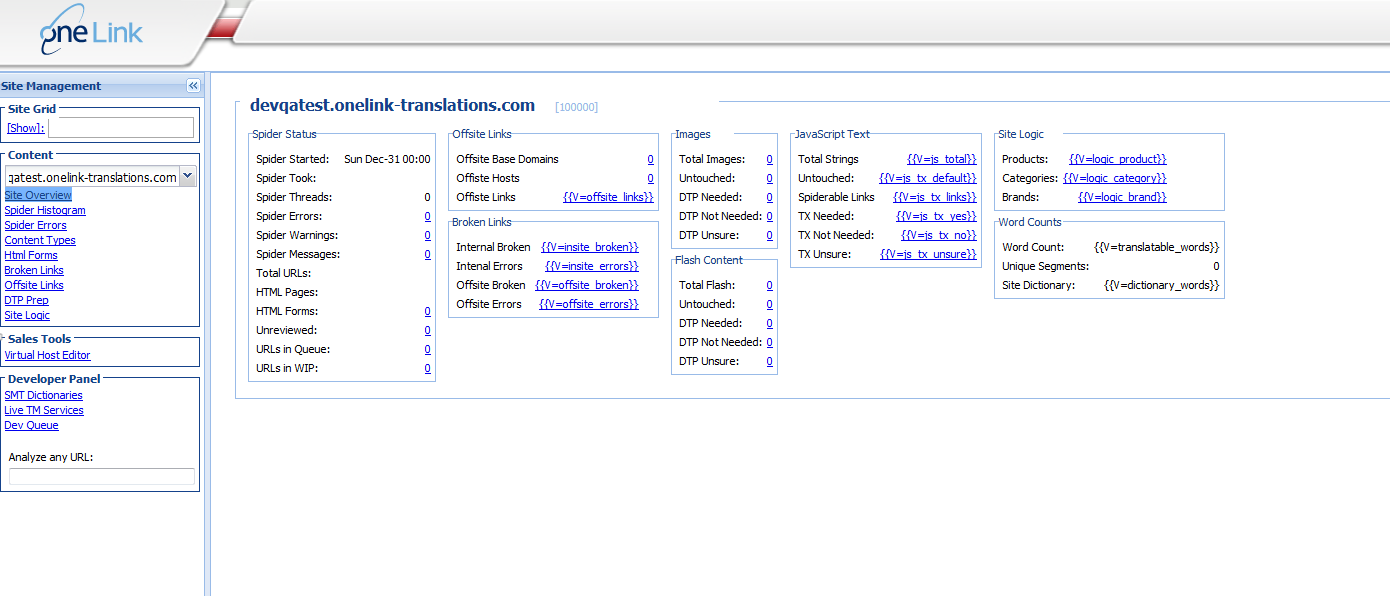This screenshot has width=1390, height=596.
Task: Click the Analyze any URL input field
Action: coord(102,477)
